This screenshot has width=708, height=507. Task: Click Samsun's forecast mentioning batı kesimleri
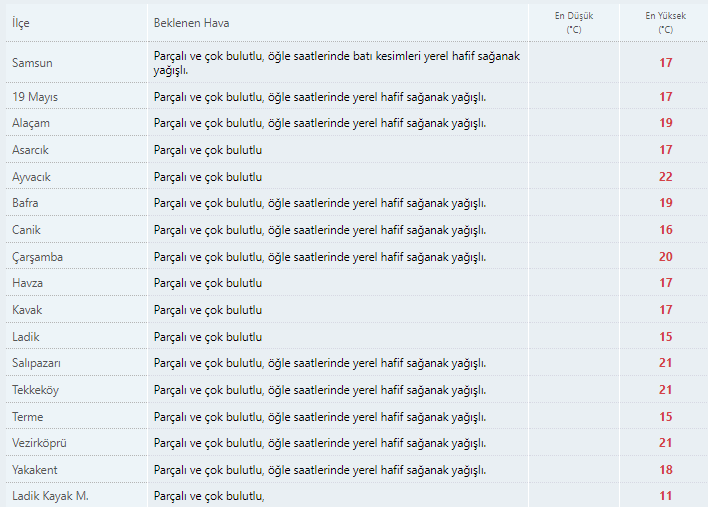click(337, 63)
